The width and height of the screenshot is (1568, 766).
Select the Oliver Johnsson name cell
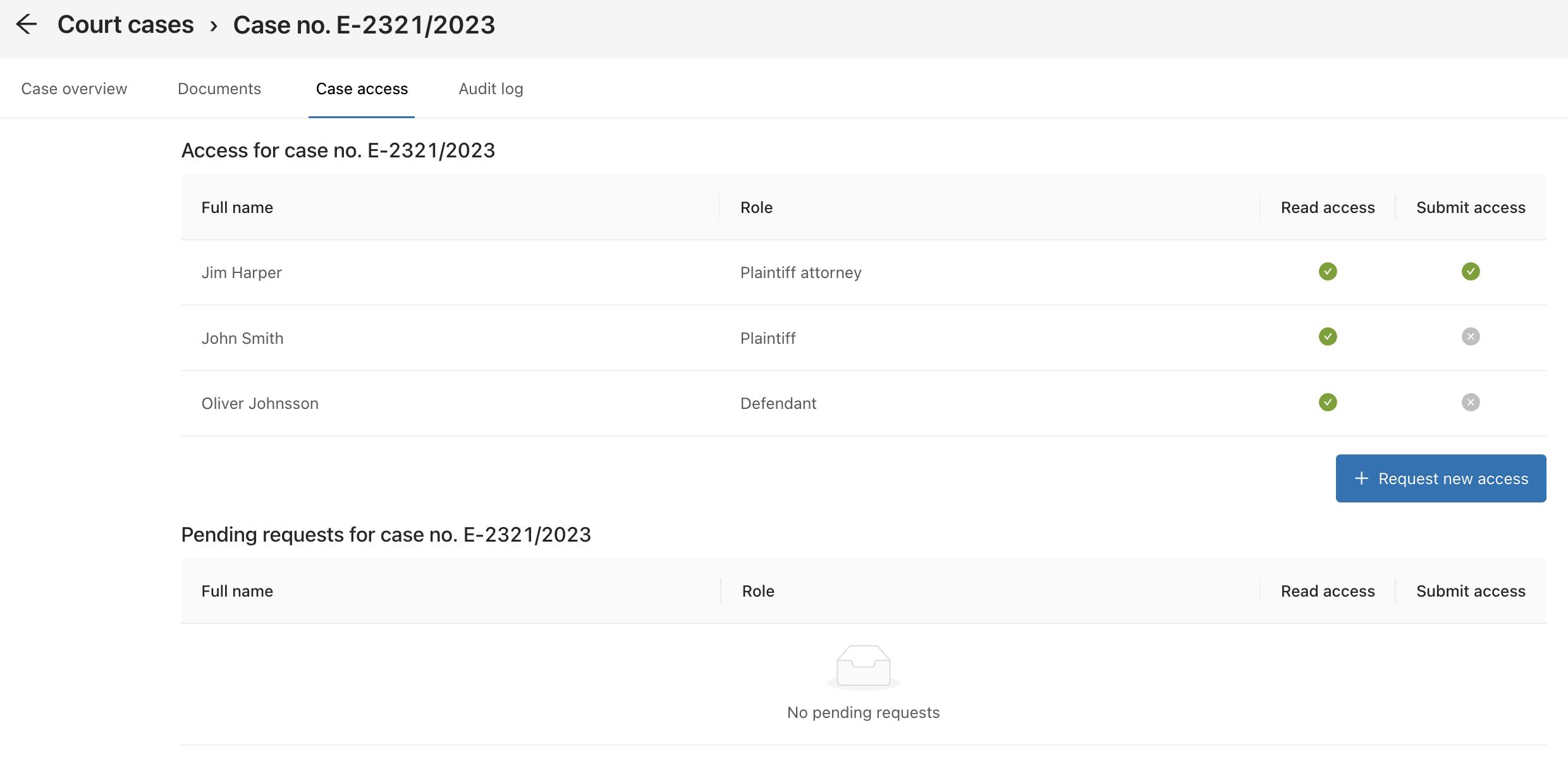pos(260,403)
